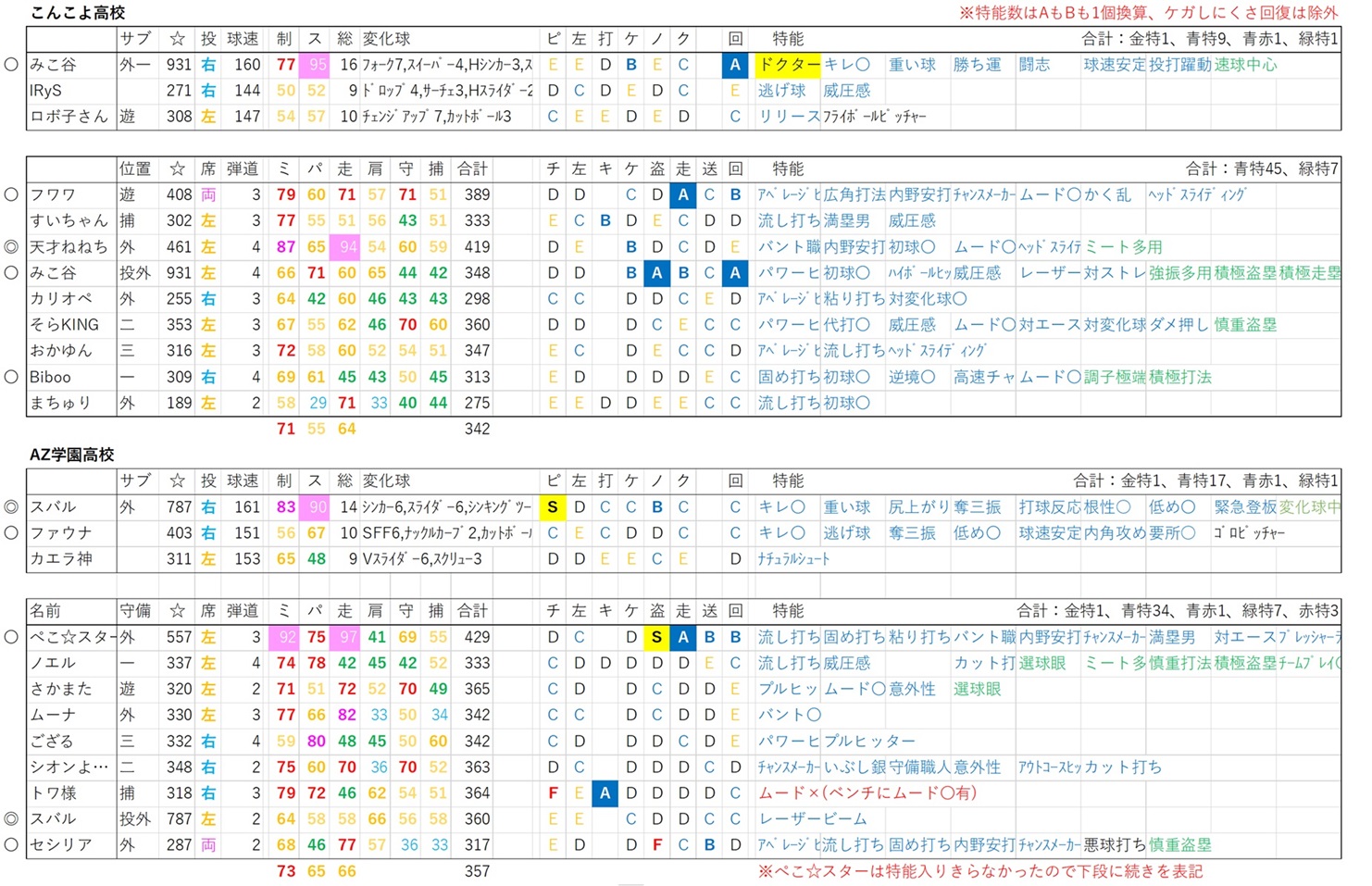
Task: Click the 合計 value 275 in まちゅり's row
Action: [x=477, y=403]
